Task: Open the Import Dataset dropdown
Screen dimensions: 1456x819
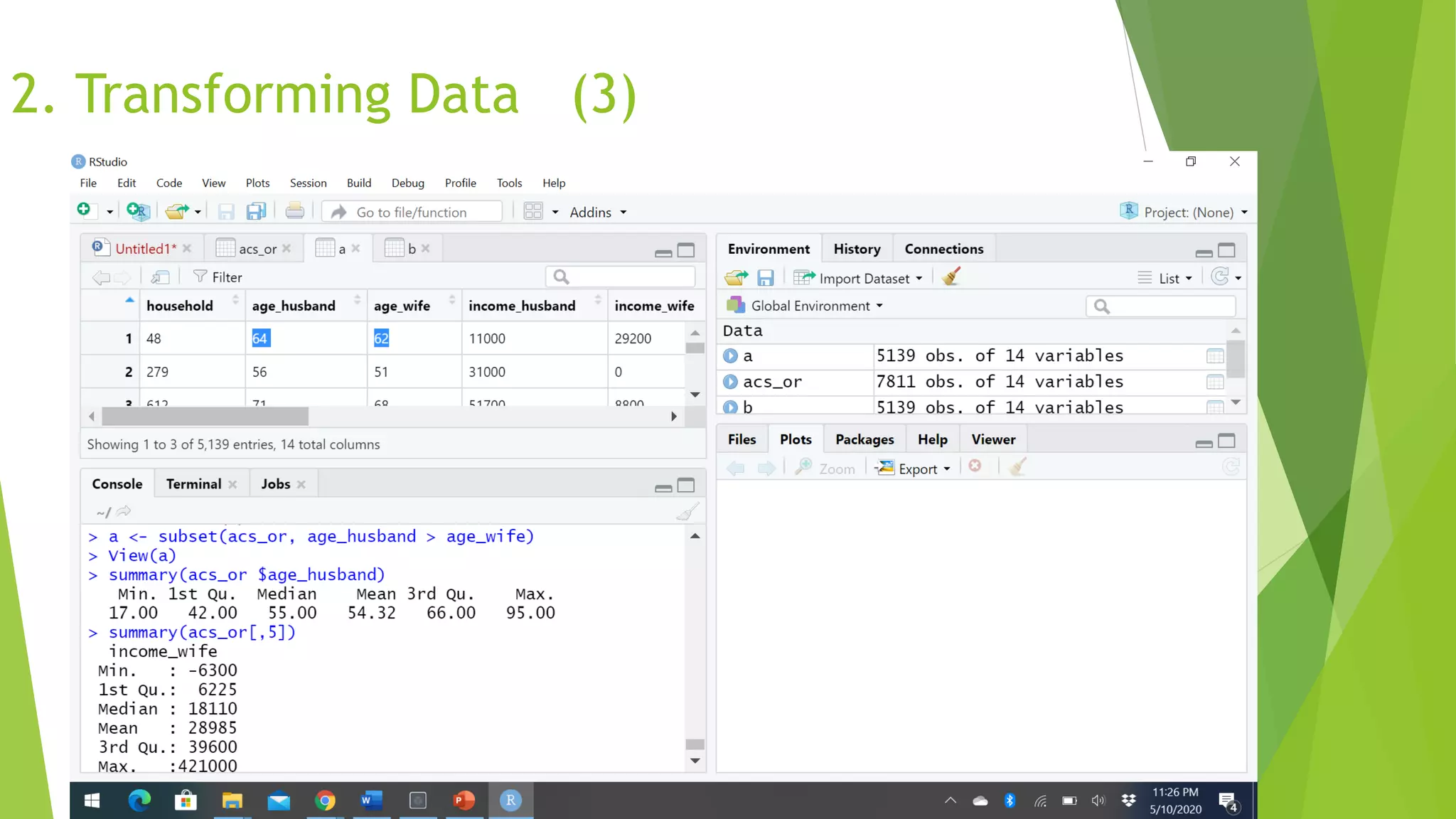Action: [x=858, y=278]
